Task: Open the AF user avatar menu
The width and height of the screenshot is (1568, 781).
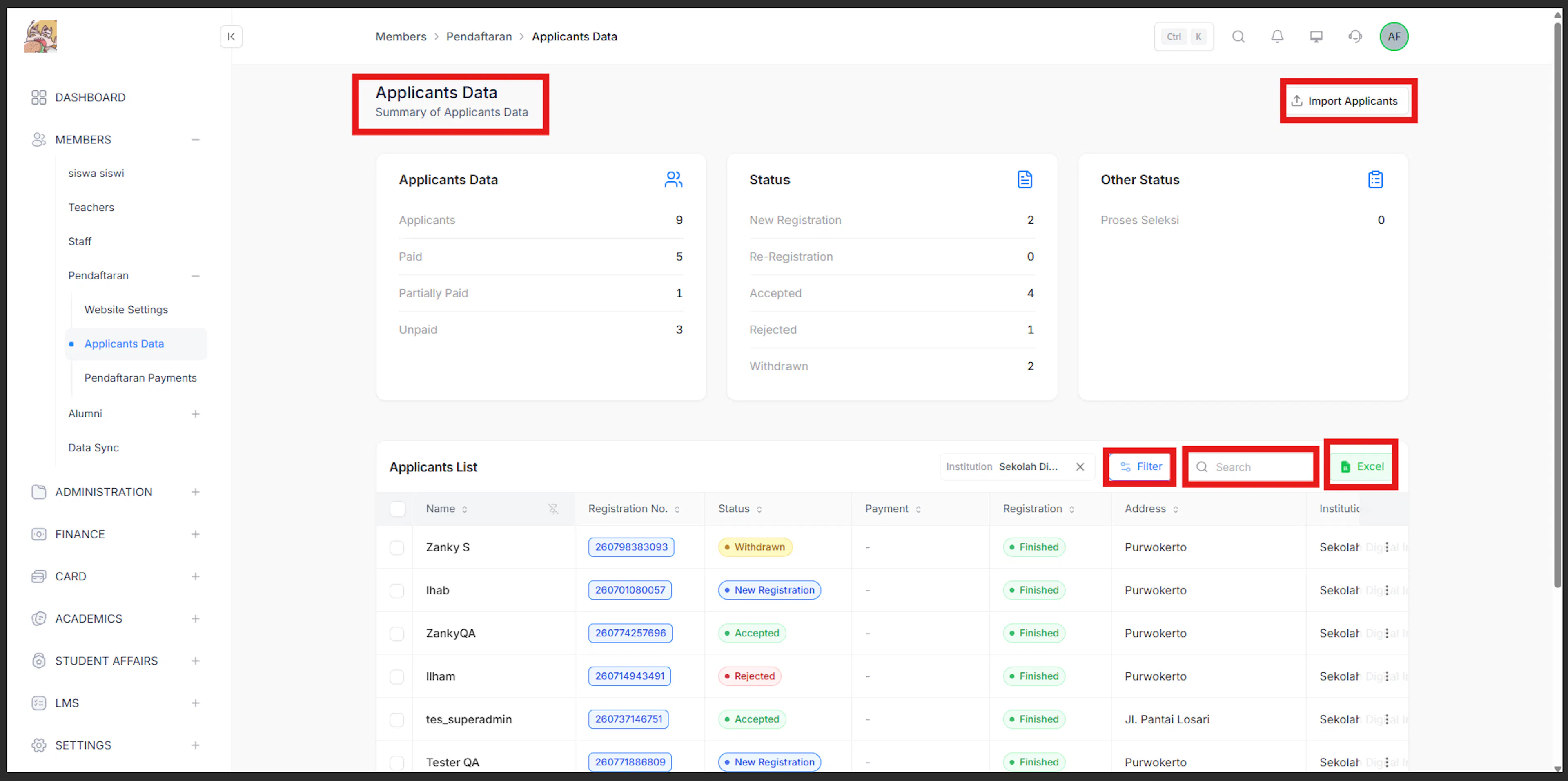Action: click(1394, 36)
